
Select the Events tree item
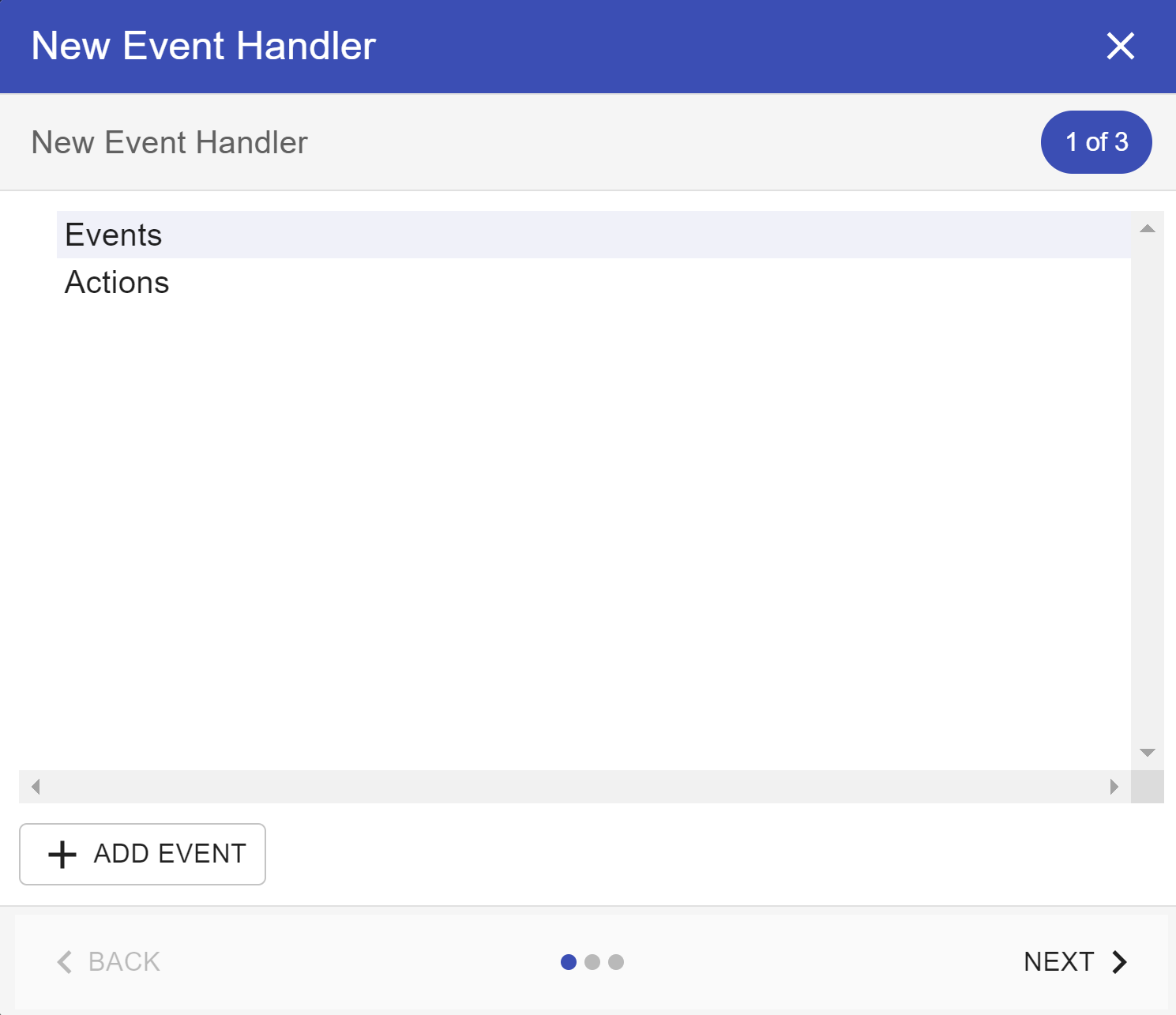click(x=114, y=235)
